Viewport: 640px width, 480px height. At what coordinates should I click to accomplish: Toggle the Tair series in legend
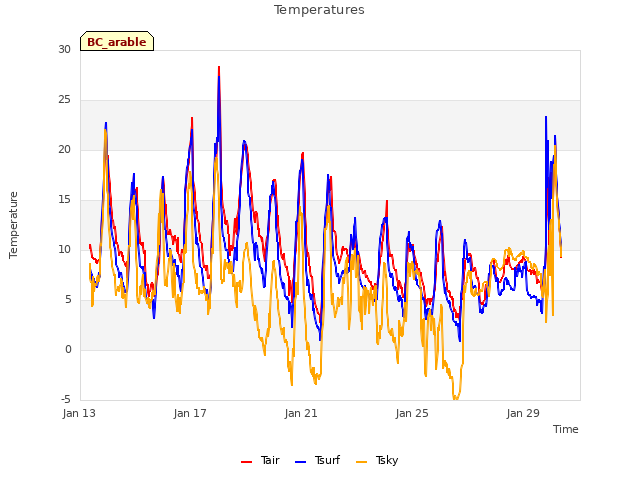(260, 460)
